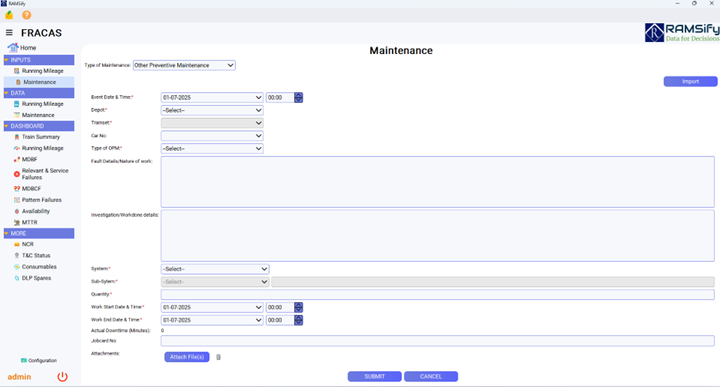This screenshot has height=387, width=720.
Task: Open the Type of OPM dropdown
Action: tap(212, 148)
